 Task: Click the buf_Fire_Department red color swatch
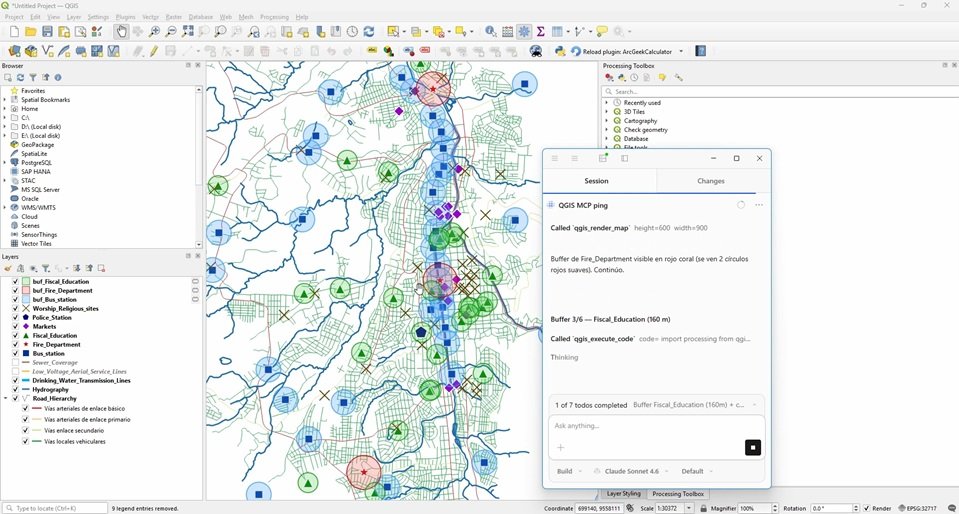point(26,291)
